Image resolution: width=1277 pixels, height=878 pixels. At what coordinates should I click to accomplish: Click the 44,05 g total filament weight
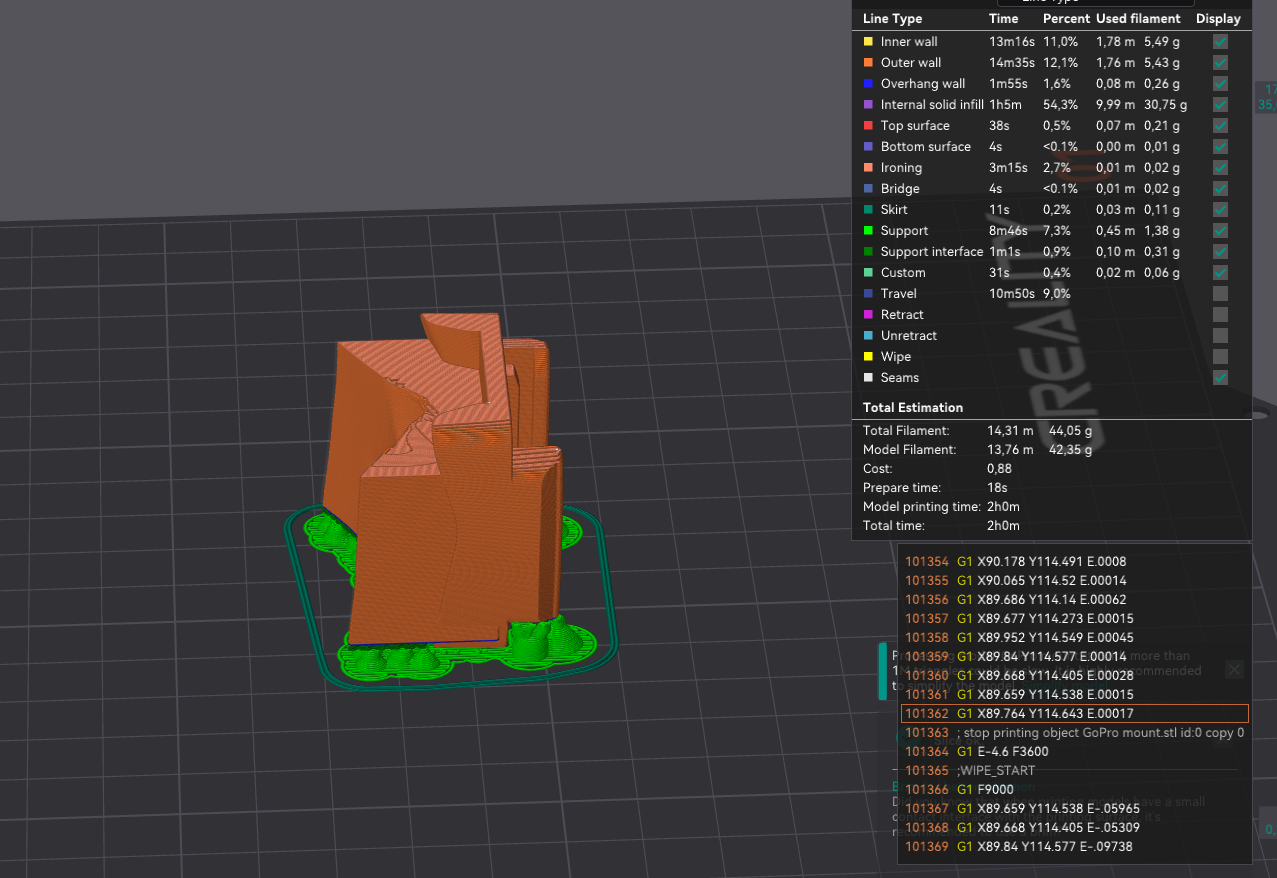(x=1070, y=431)
